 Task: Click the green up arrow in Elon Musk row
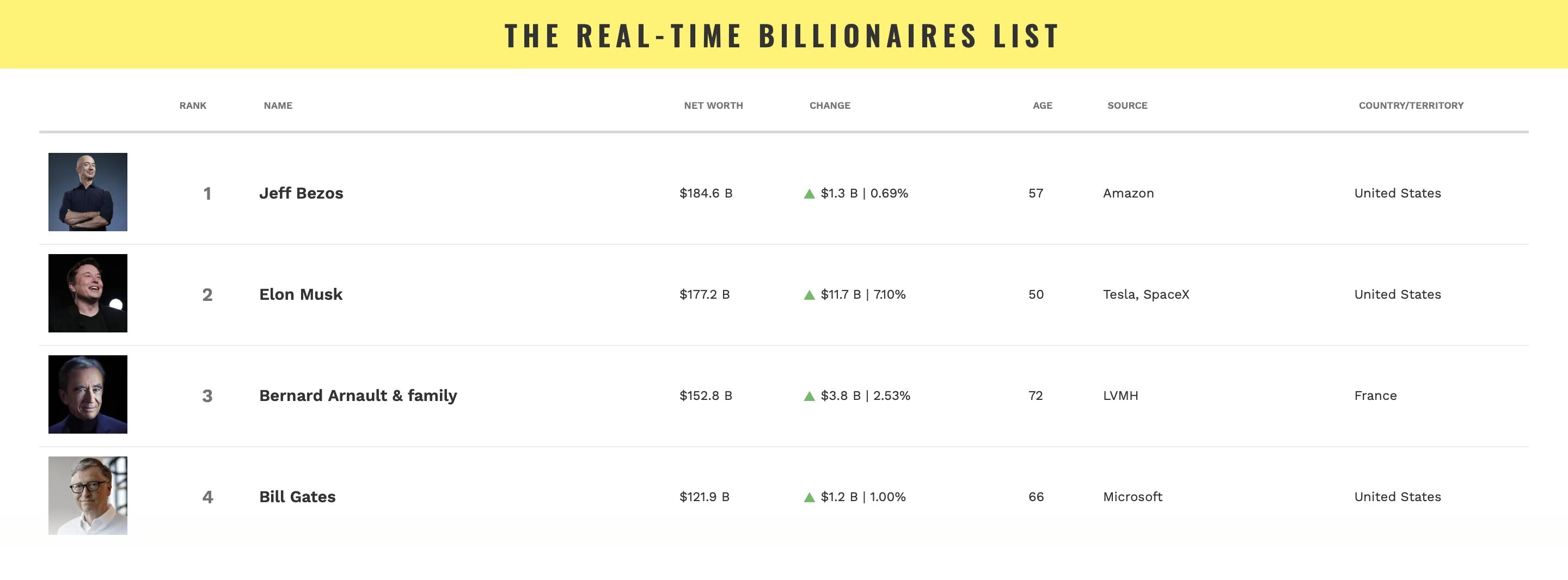pyautogui.click(x=809, y=295)
